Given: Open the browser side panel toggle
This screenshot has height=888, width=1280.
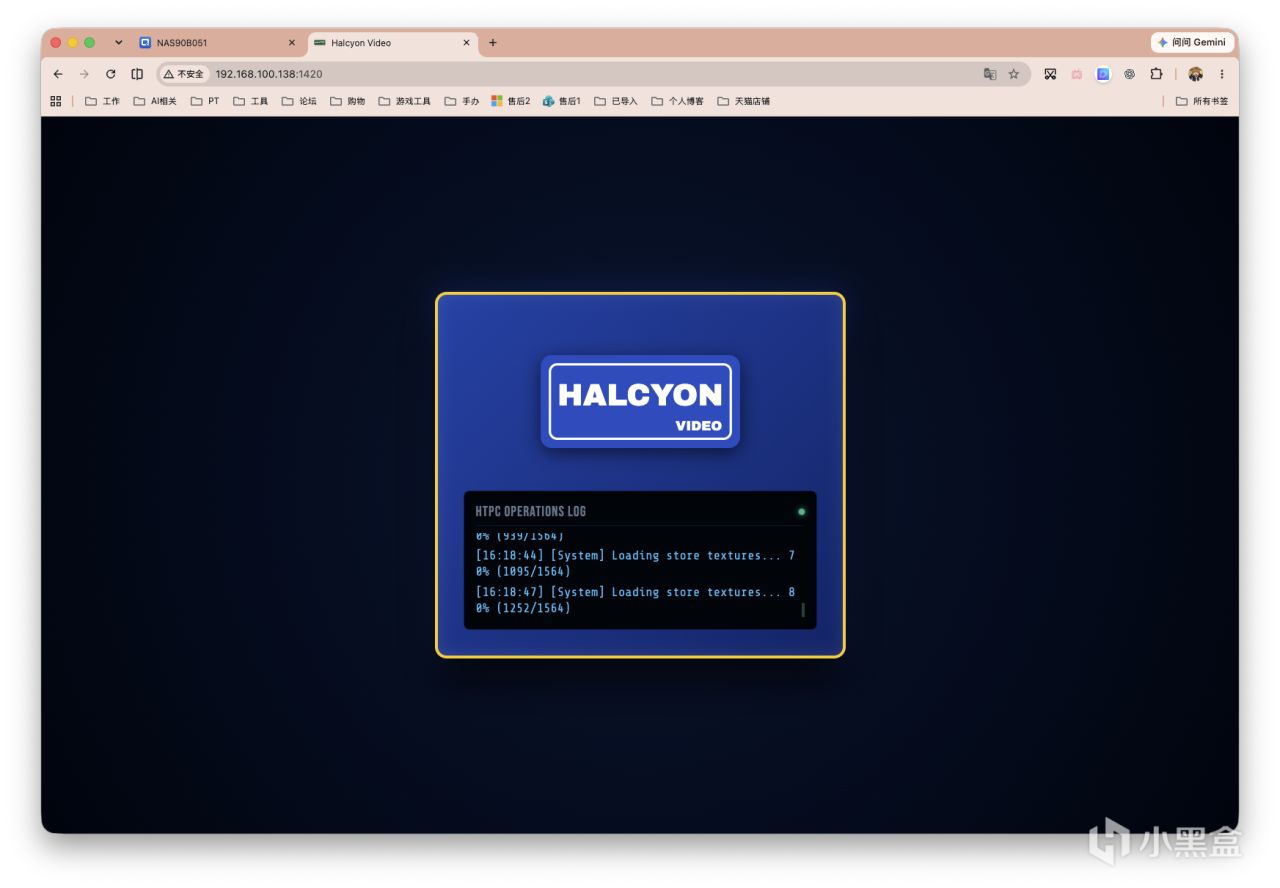Looking at the screenshot, I should [137, 74].
